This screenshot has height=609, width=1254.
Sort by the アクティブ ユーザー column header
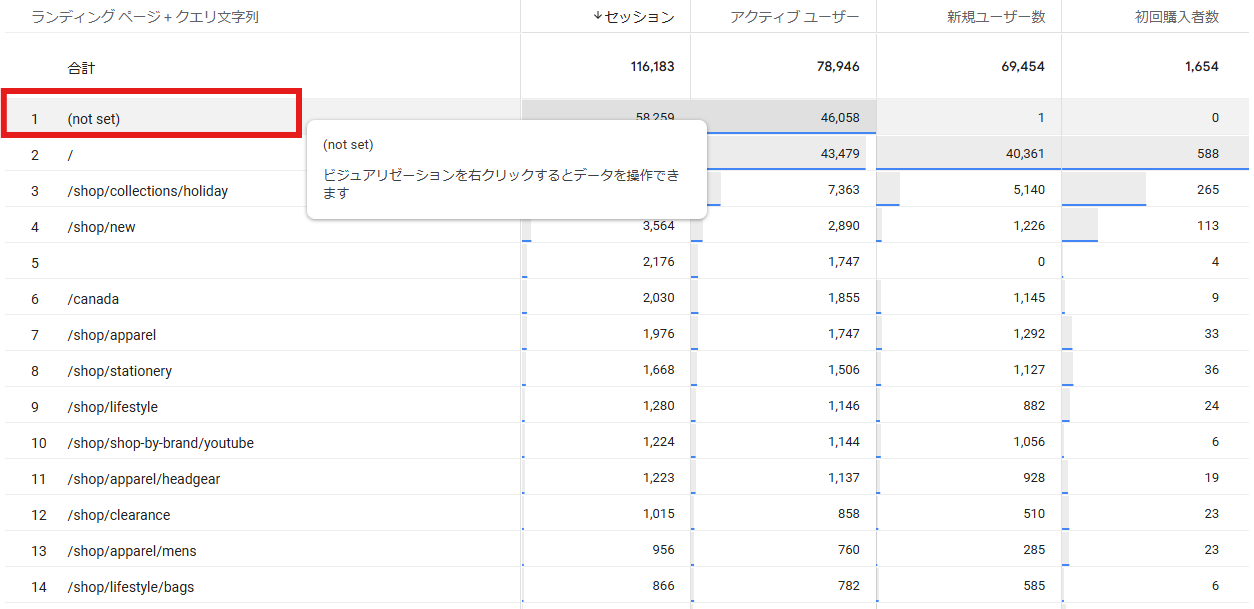[x=796, y=17]
